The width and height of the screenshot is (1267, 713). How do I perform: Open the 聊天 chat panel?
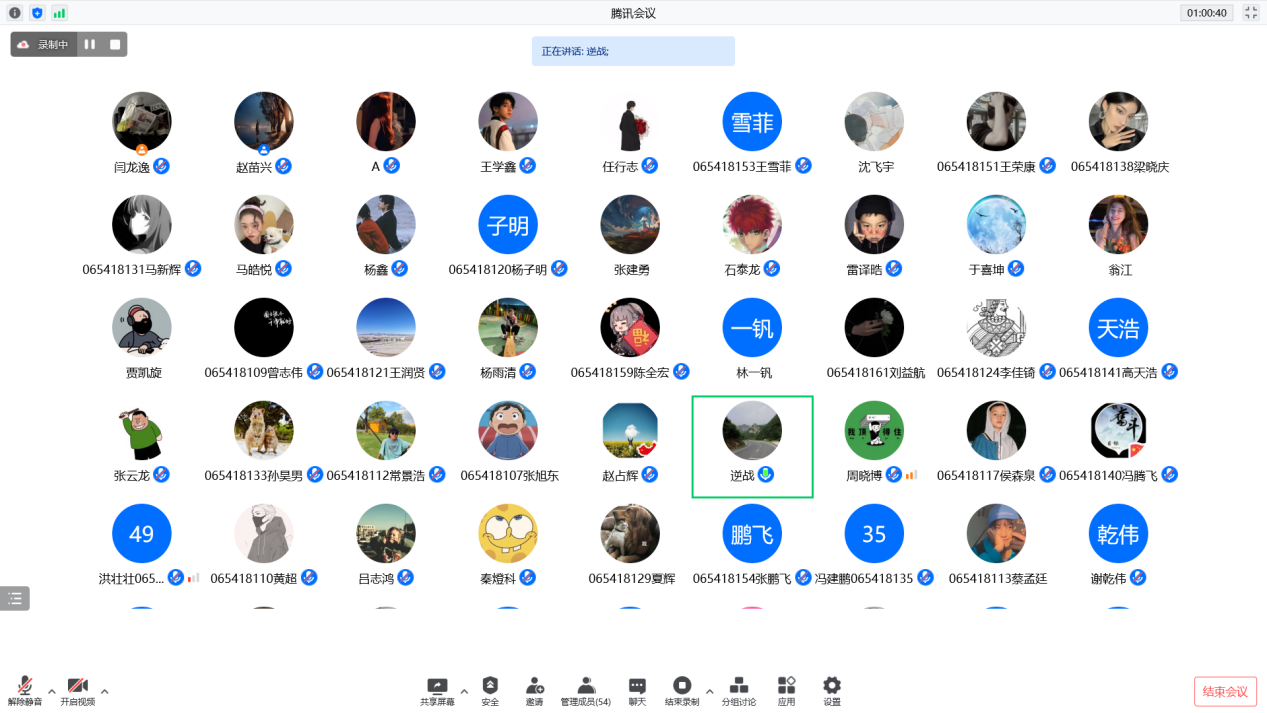[x=637, y=690]
